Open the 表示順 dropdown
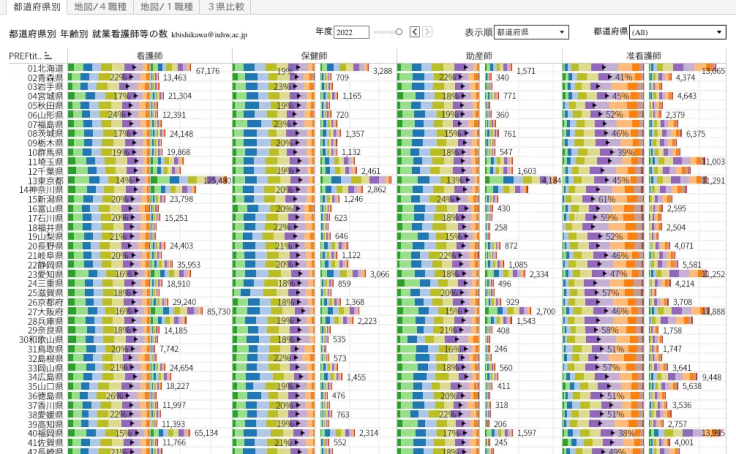This screenshot has width=736, height=454. 531,32
